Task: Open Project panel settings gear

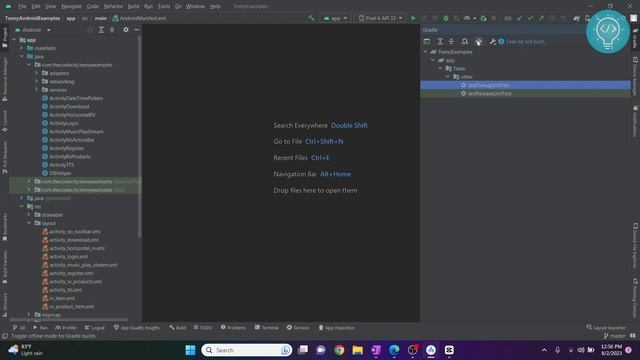Action: [x=126, y=30]
